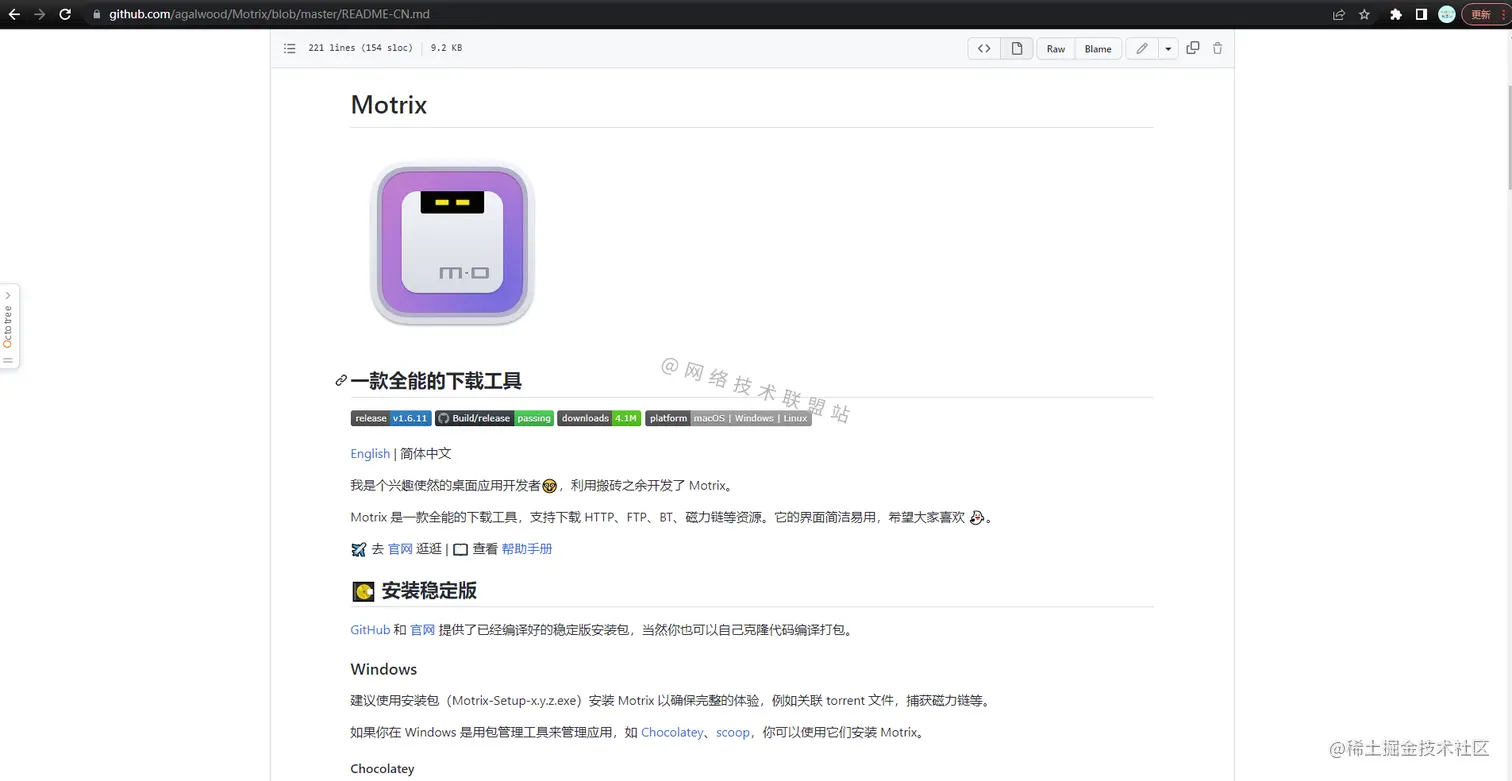Delete the file using the trash icon
Screen dimensions: 1512x781
1217,48
